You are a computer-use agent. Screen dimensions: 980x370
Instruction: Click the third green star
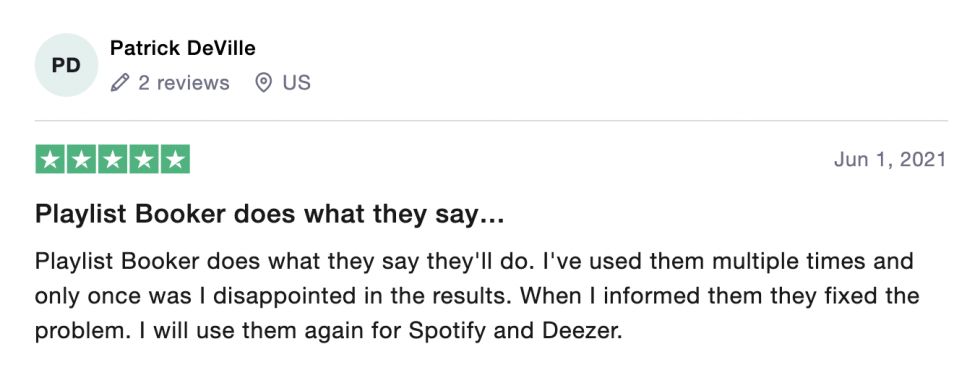112,159
